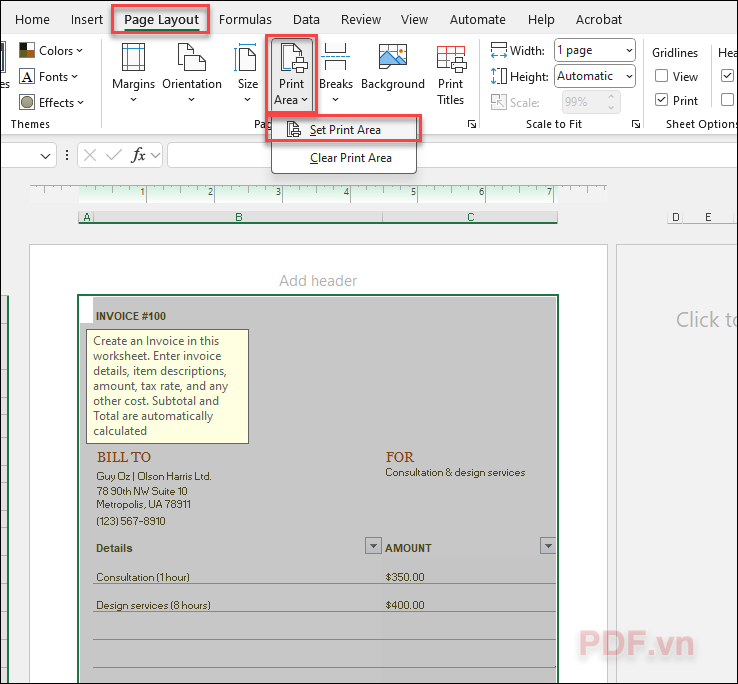Open the Width pages combo box
This screenshot has height=684, width=738.
[x=595, y=50]
